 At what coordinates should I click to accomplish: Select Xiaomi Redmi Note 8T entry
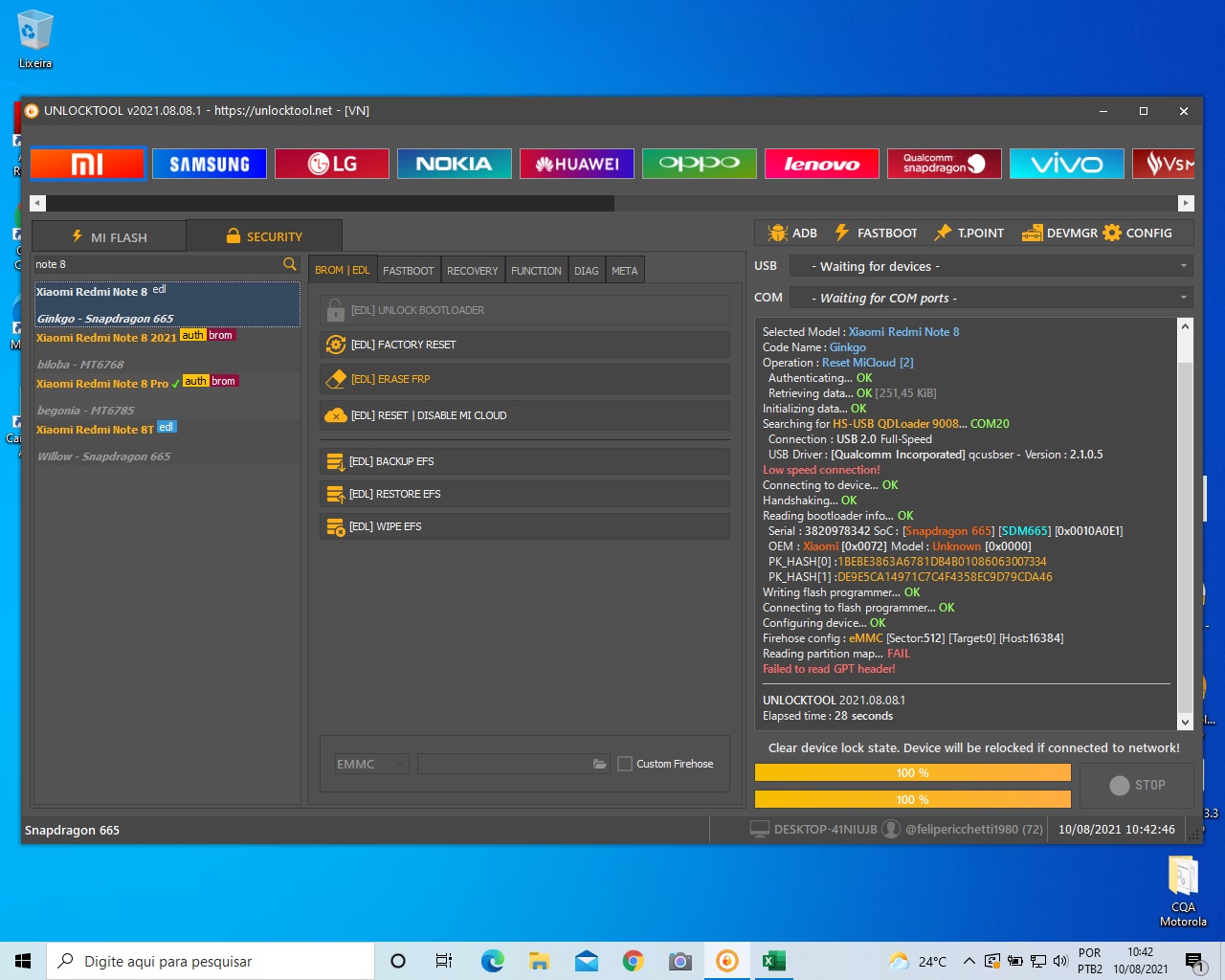pos(167,442)
